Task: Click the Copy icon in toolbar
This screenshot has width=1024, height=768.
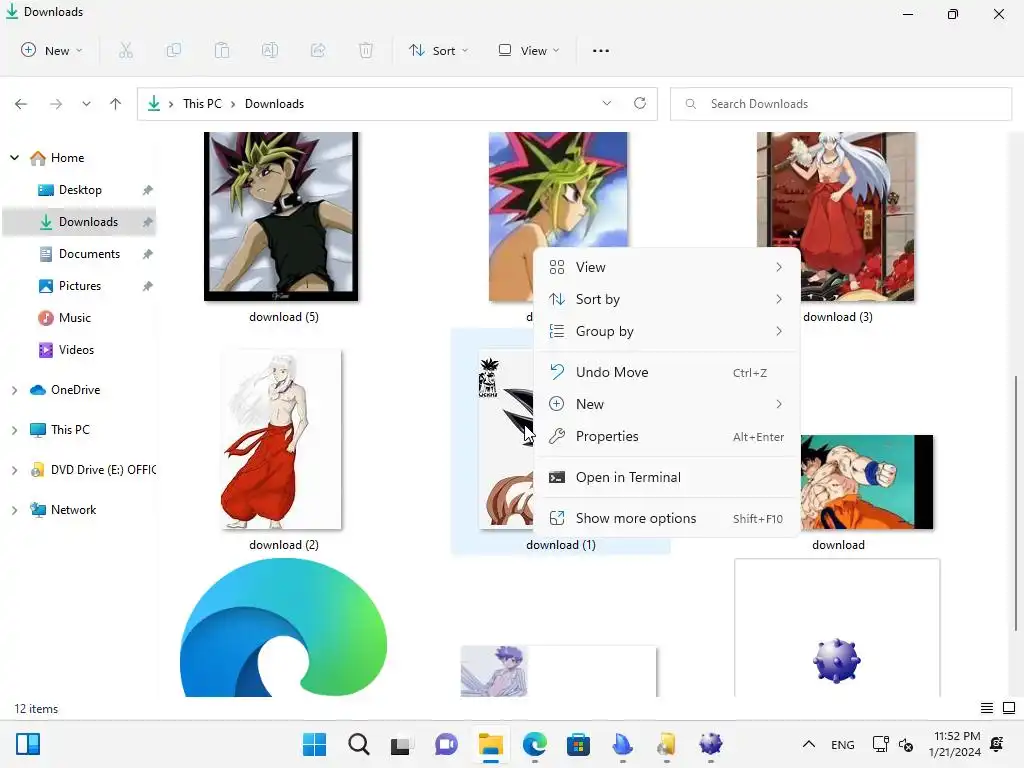Action: tap(174, 50)
